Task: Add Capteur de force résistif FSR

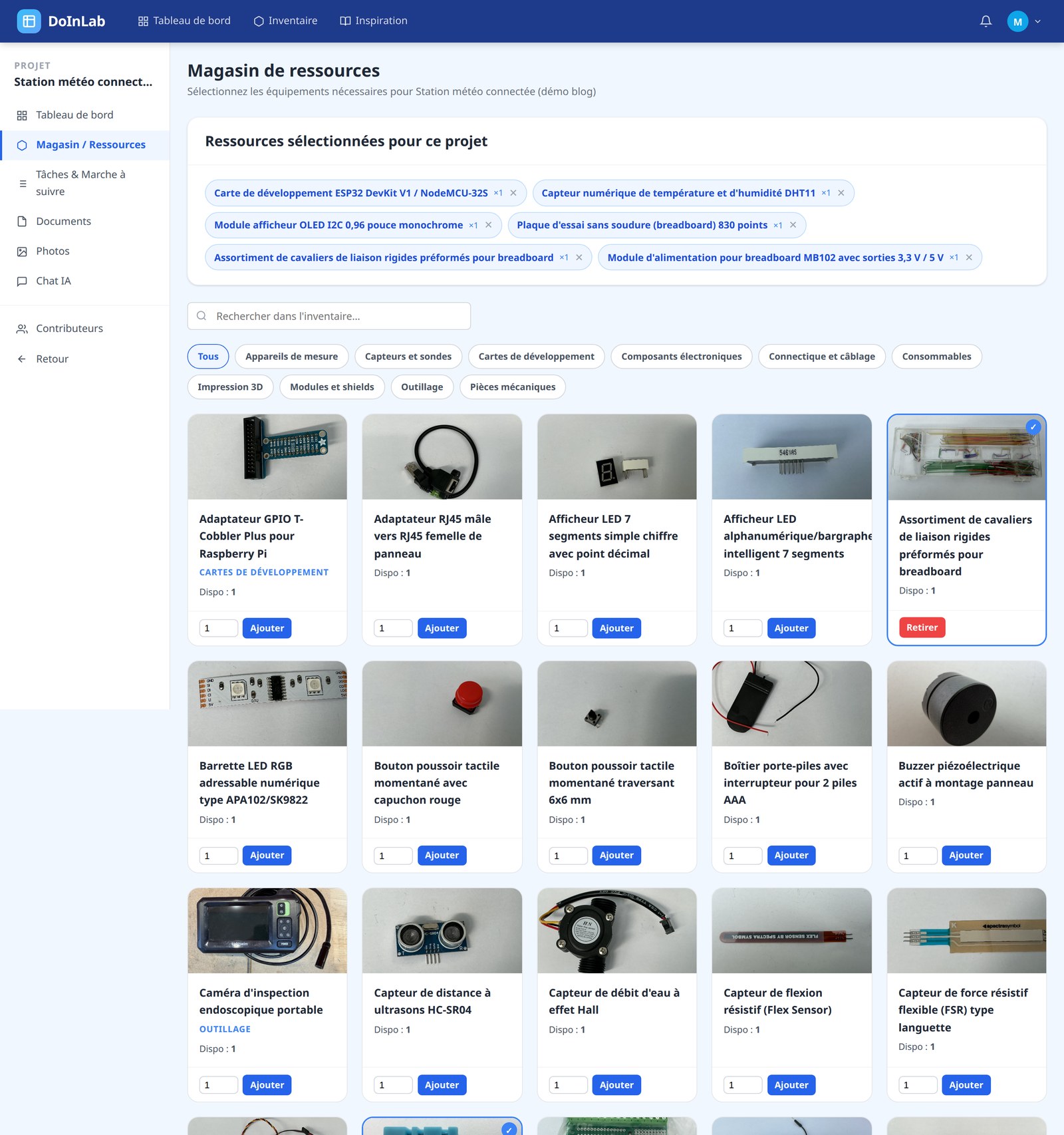Action: pos(966,1085)
